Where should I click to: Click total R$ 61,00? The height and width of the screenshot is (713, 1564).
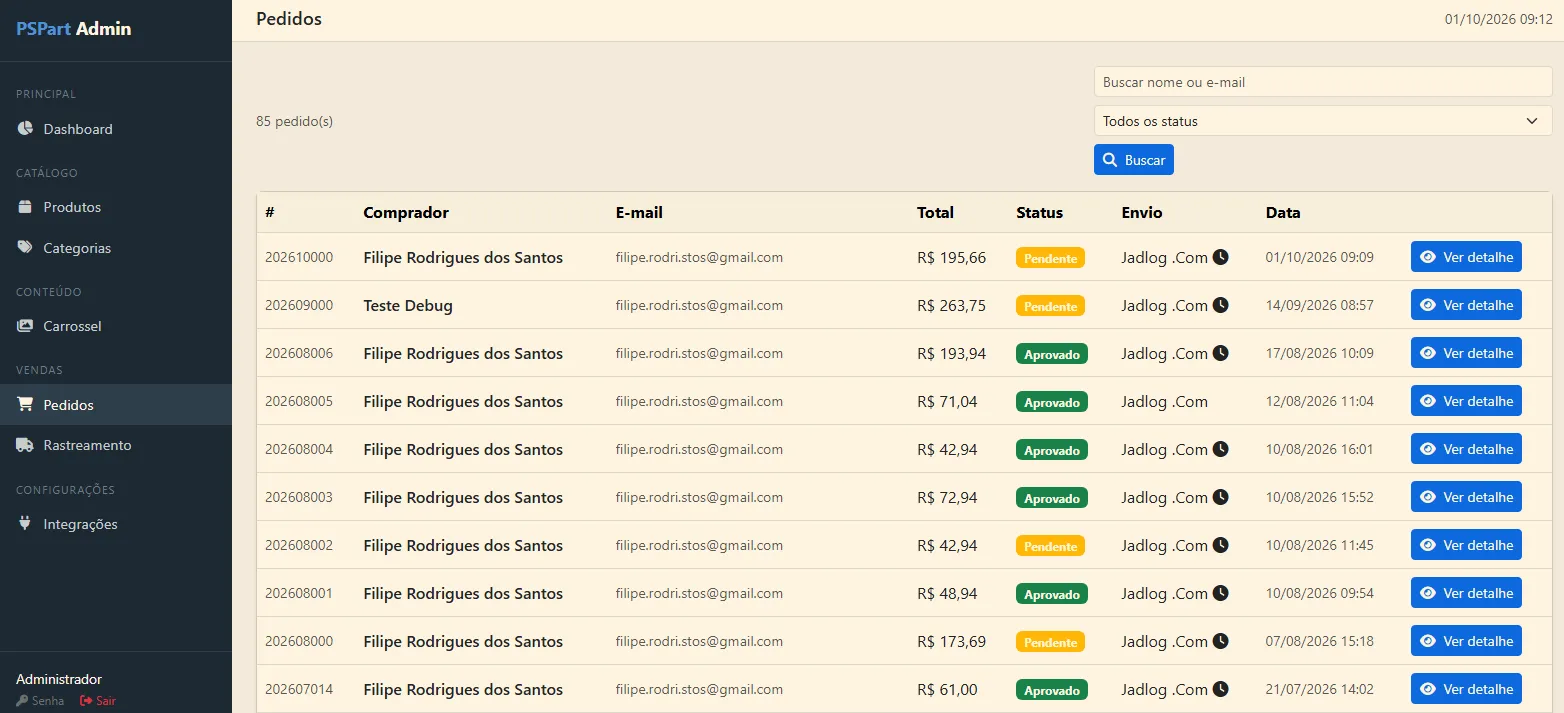point(947,689)
